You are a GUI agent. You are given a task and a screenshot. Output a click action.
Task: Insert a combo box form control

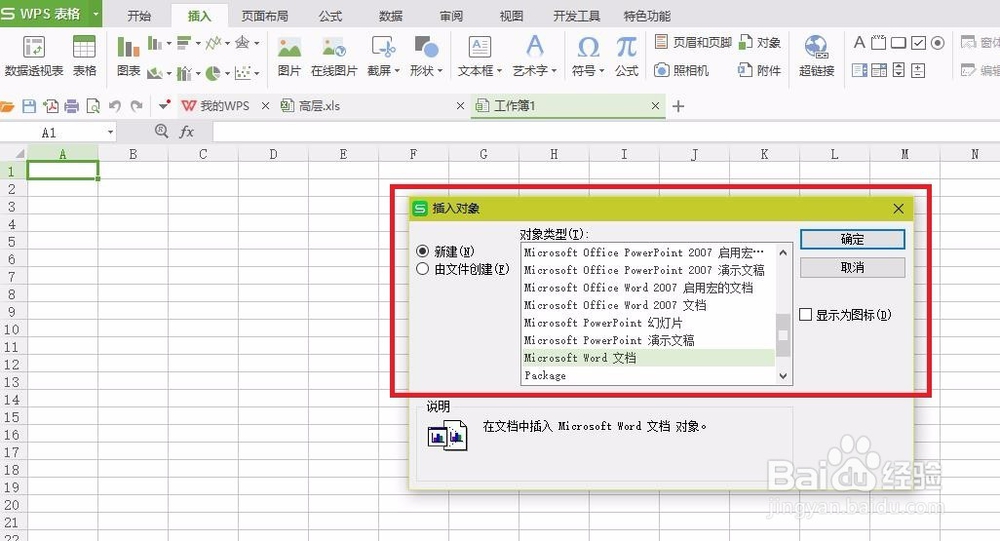point(879,70)
